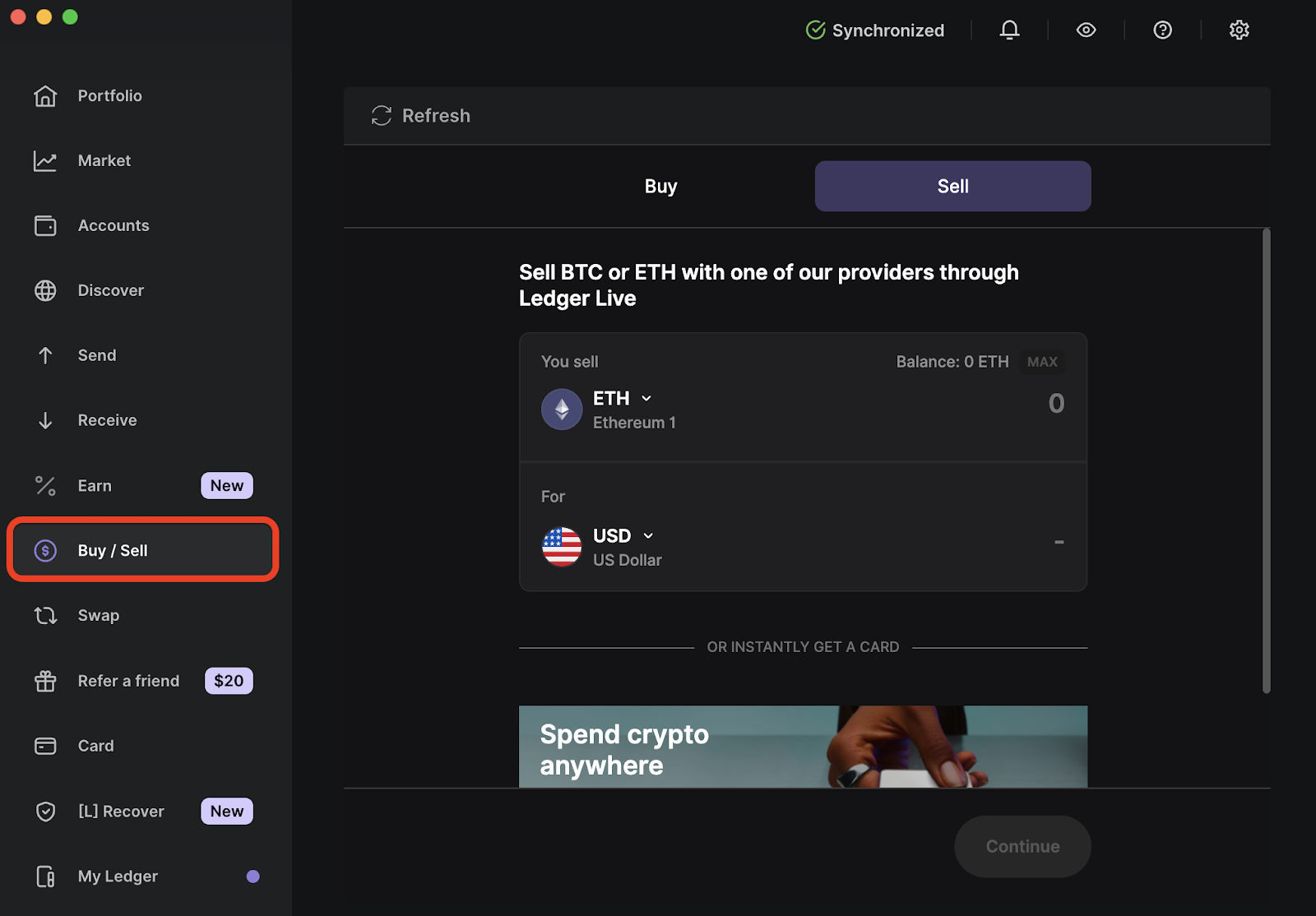1316x916 pixels.
Task: Expand the Earn section marked New
Action: point(95,485)
